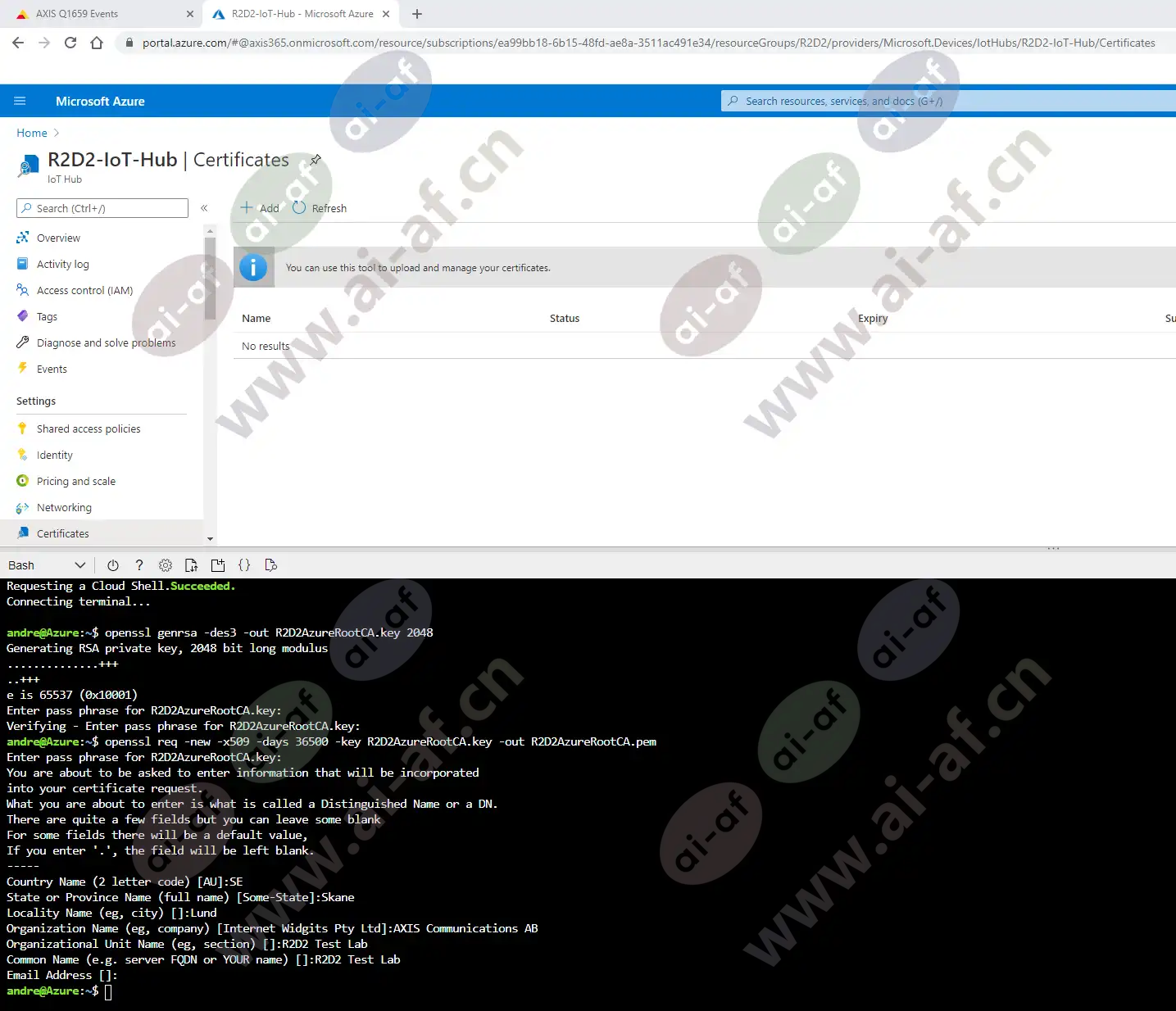Click the Networking icon
The width and height of the screenshot is (1176, 1011).
(23, 507)
